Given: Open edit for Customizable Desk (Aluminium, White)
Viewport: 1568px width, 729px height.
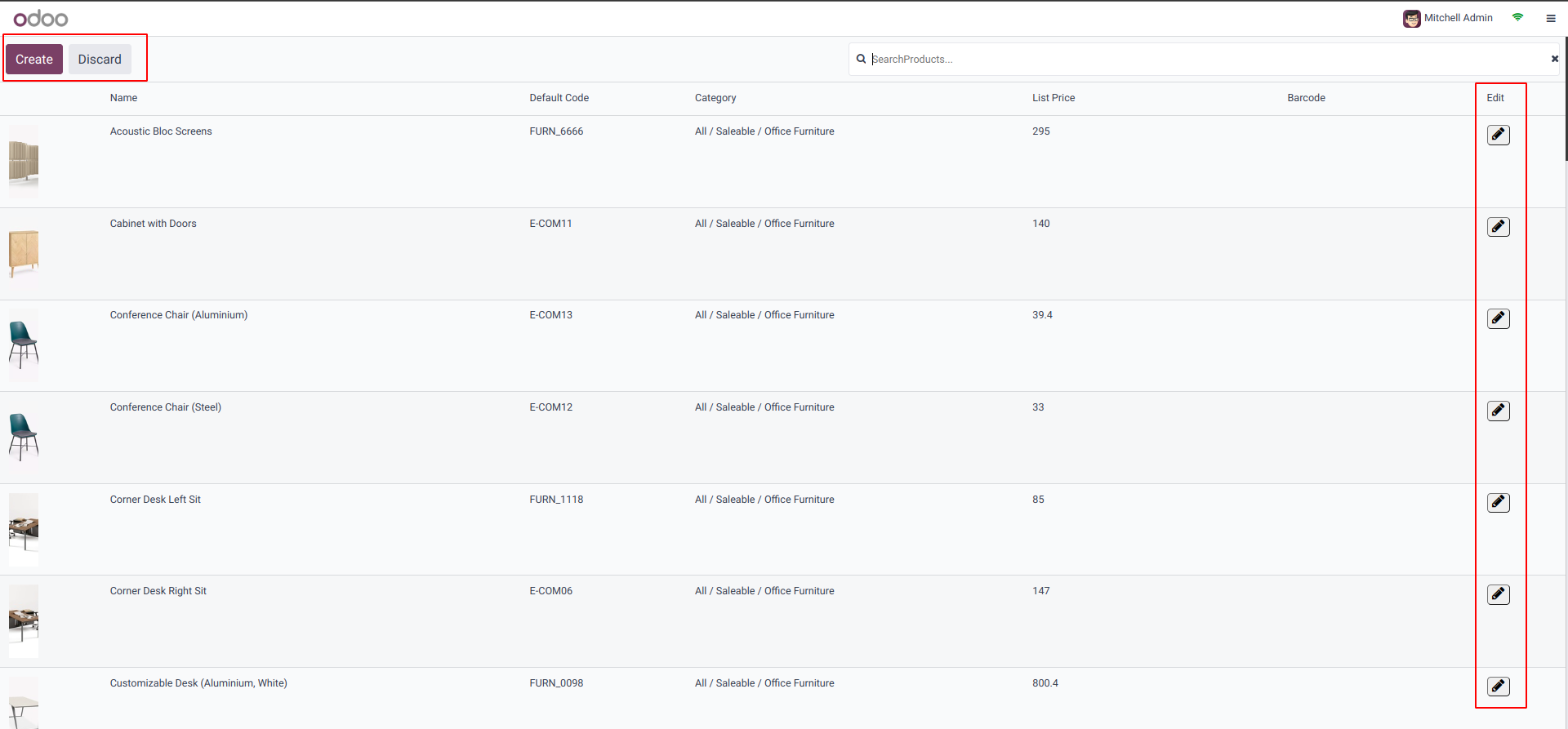Looking at the screenshot, I should coord(1498,687).
